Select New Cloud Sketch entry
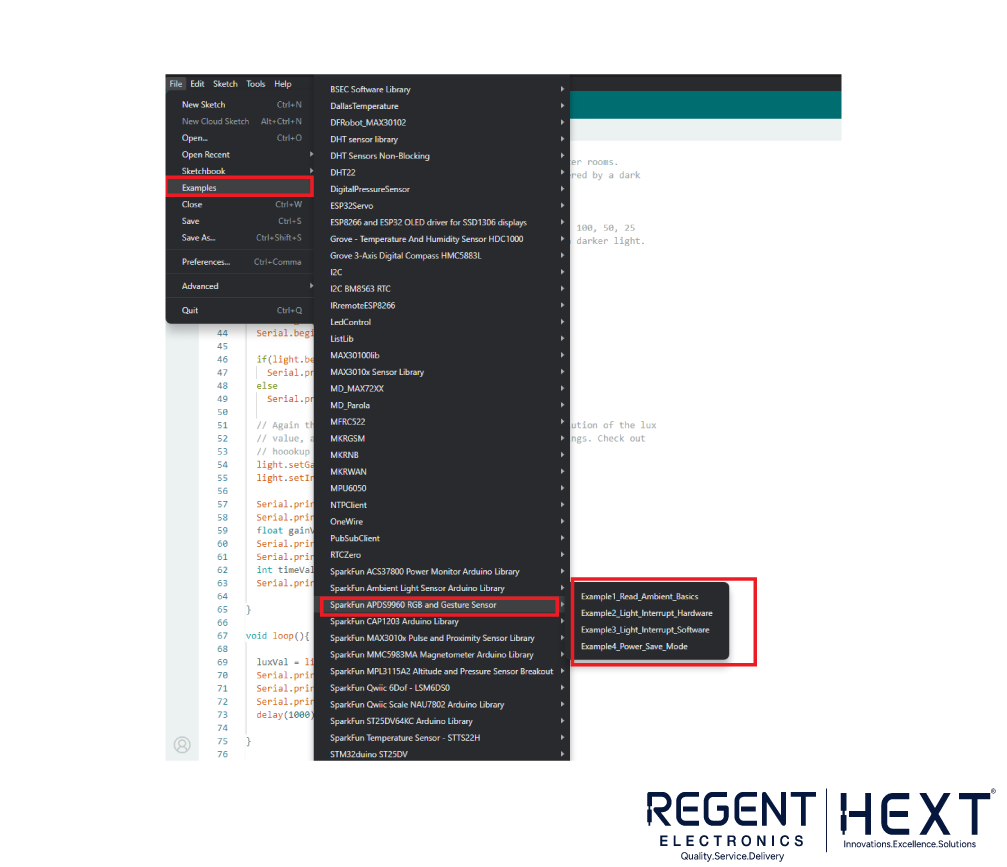Viewport: 1007px width, 867px height. coord(240,121)
